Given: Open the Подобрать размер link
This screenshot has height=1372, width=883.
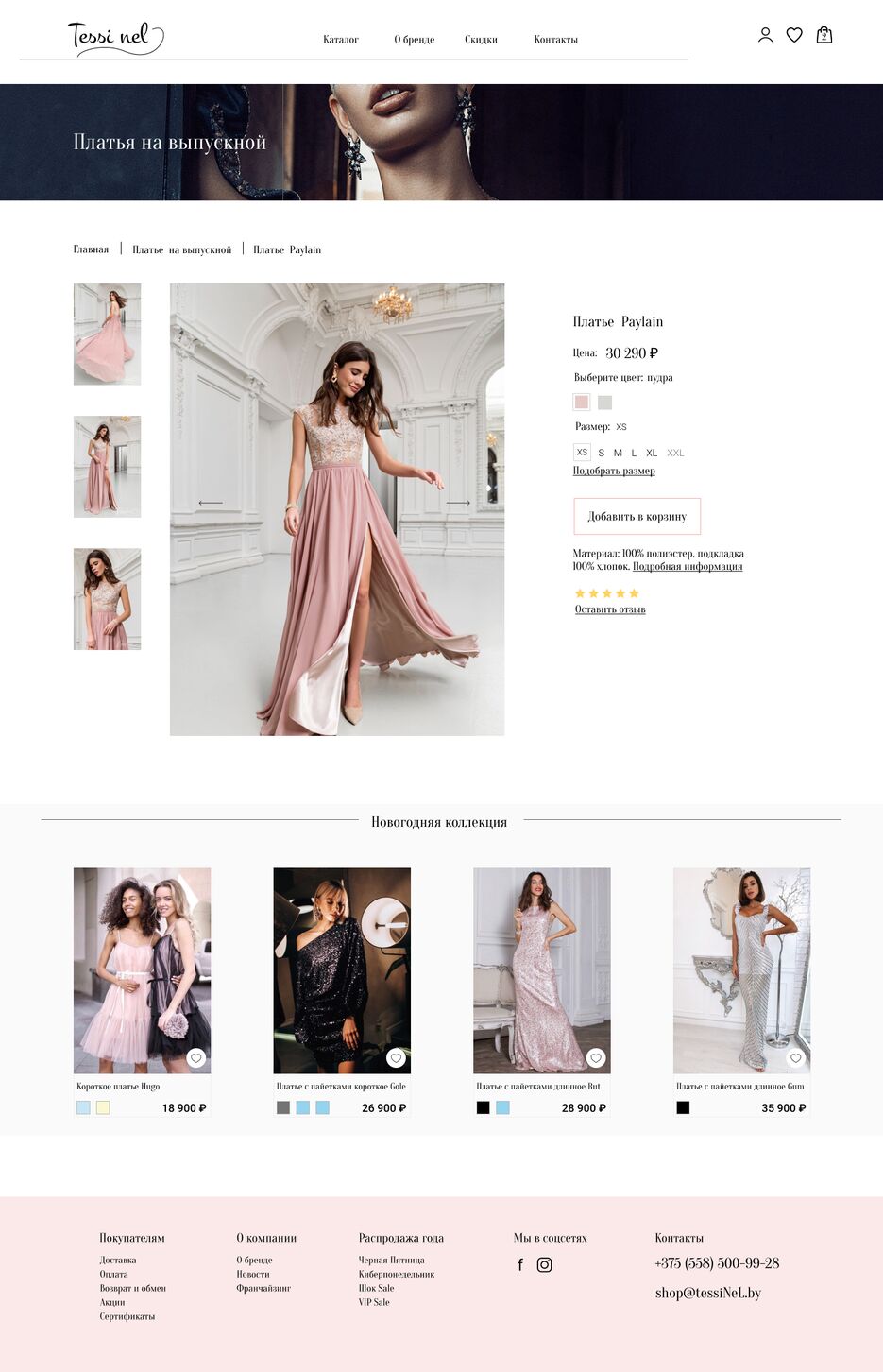Looking at the screenshot, I should [614, 471].
